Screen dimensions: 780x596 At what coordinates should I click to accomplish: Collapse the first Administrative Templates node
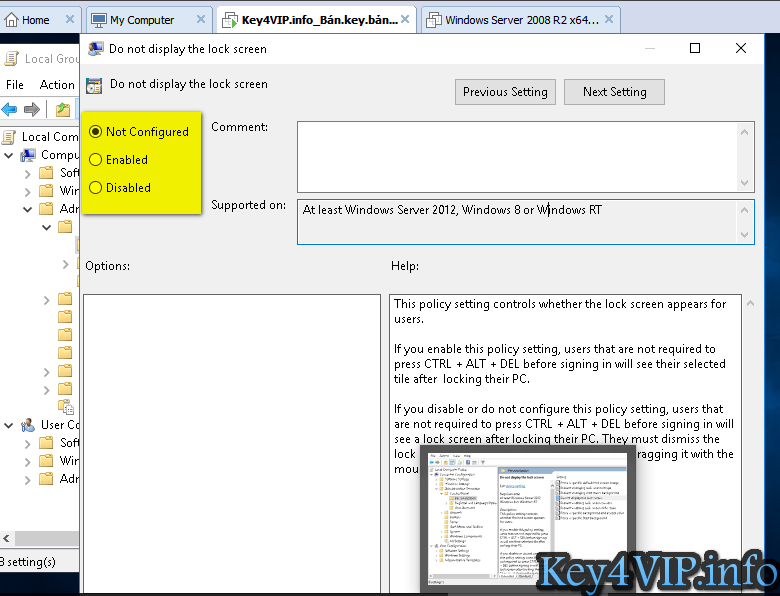[x=27, y=209]
